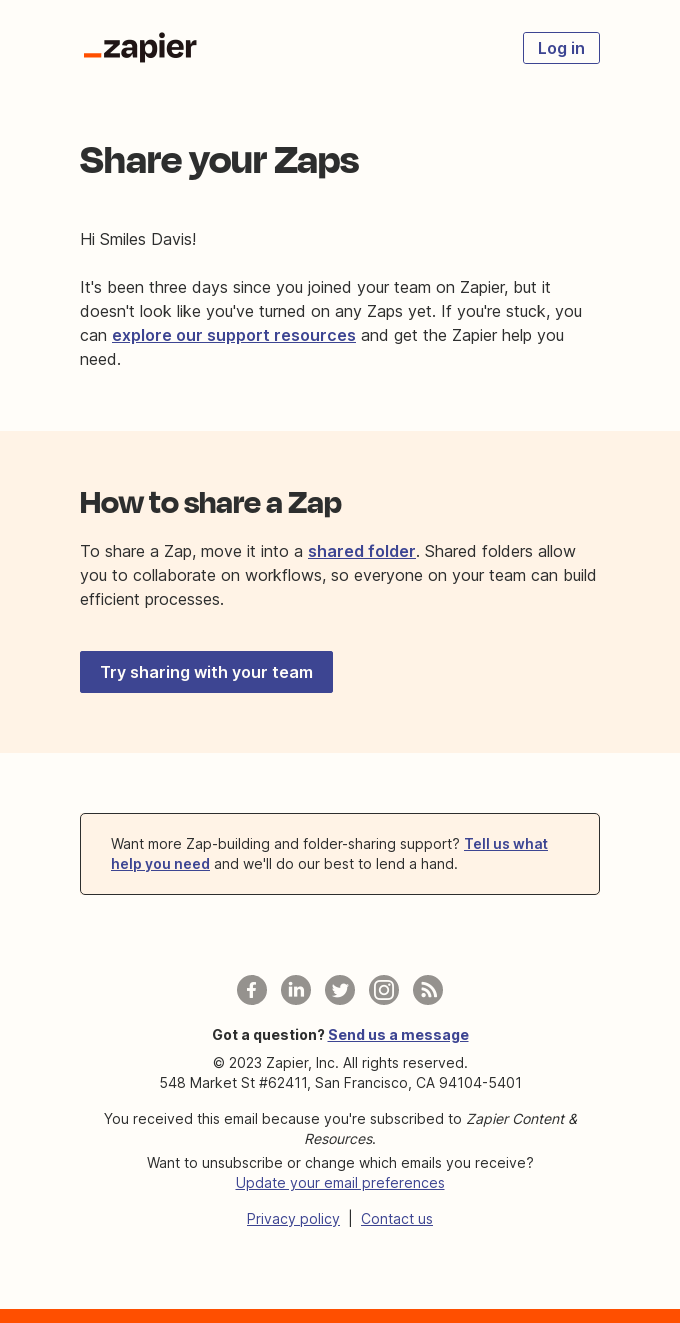
Task: Click Try sharing with your team
Action: click(206, 671)
